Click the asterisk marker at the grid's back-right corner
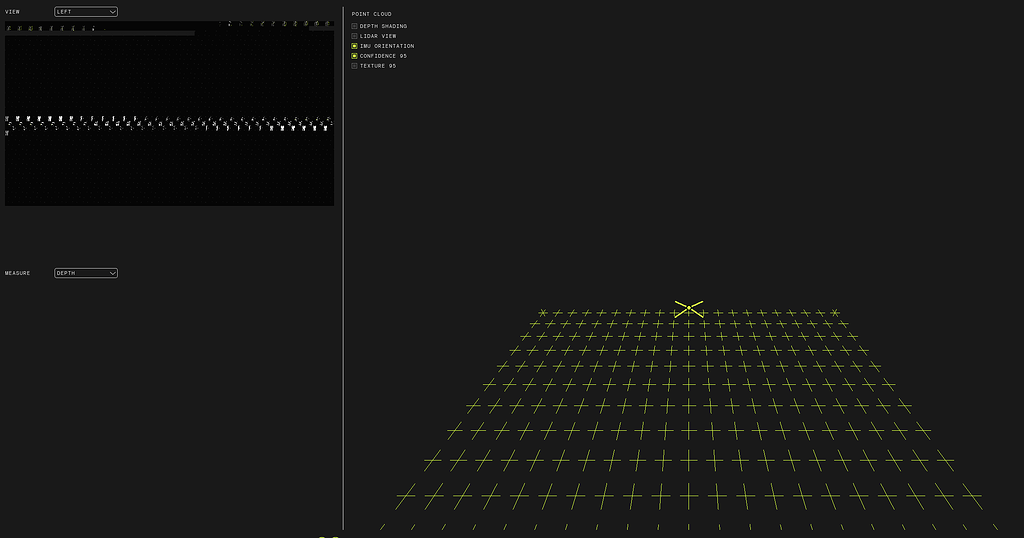The width and height of the screenshot is (1024, 538). [x=834, y=313]
